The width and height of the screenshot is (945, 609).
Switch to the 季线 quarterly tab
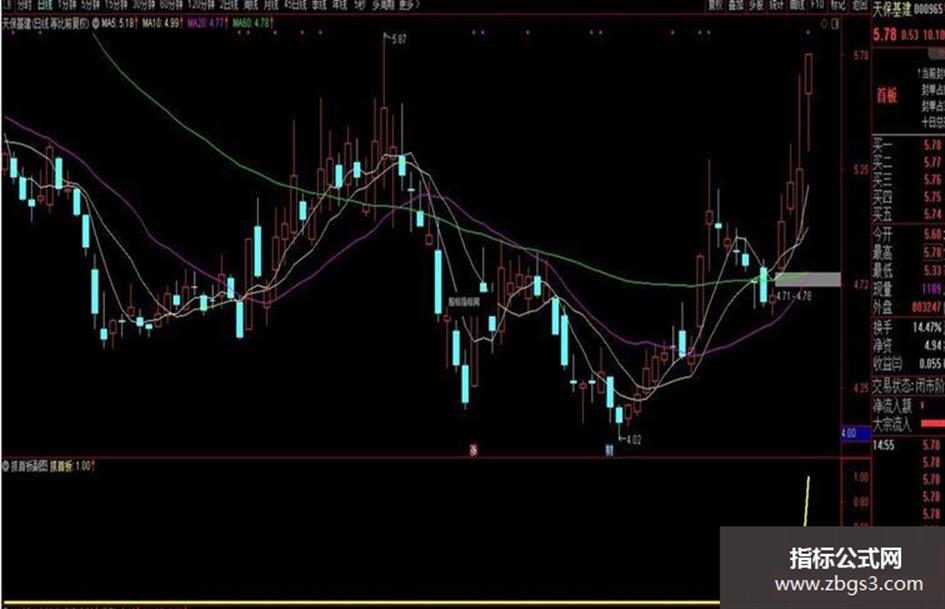319,5
